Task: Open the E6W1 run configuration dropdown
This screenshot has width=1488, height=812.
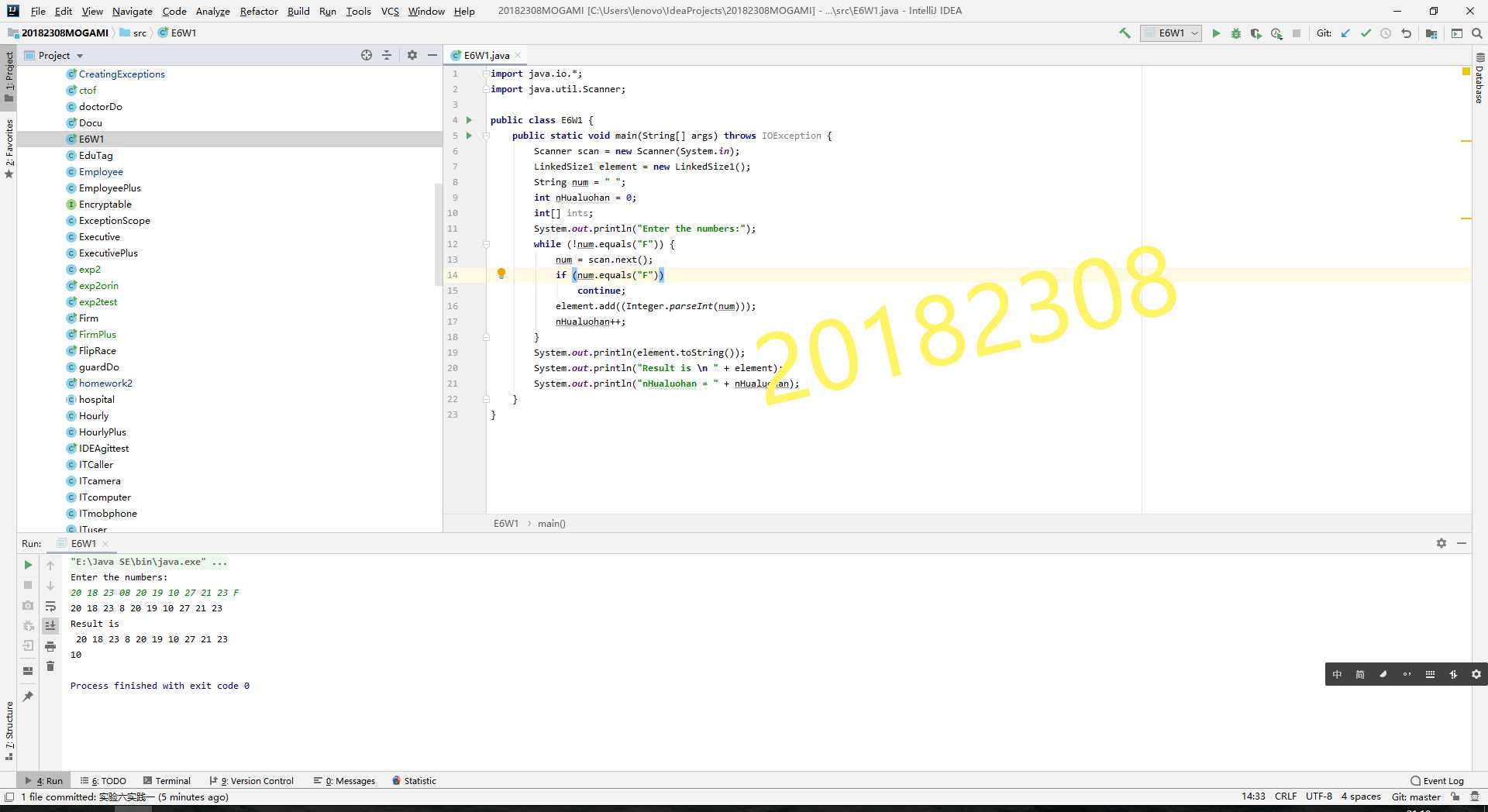Action: coord(1171,33)
